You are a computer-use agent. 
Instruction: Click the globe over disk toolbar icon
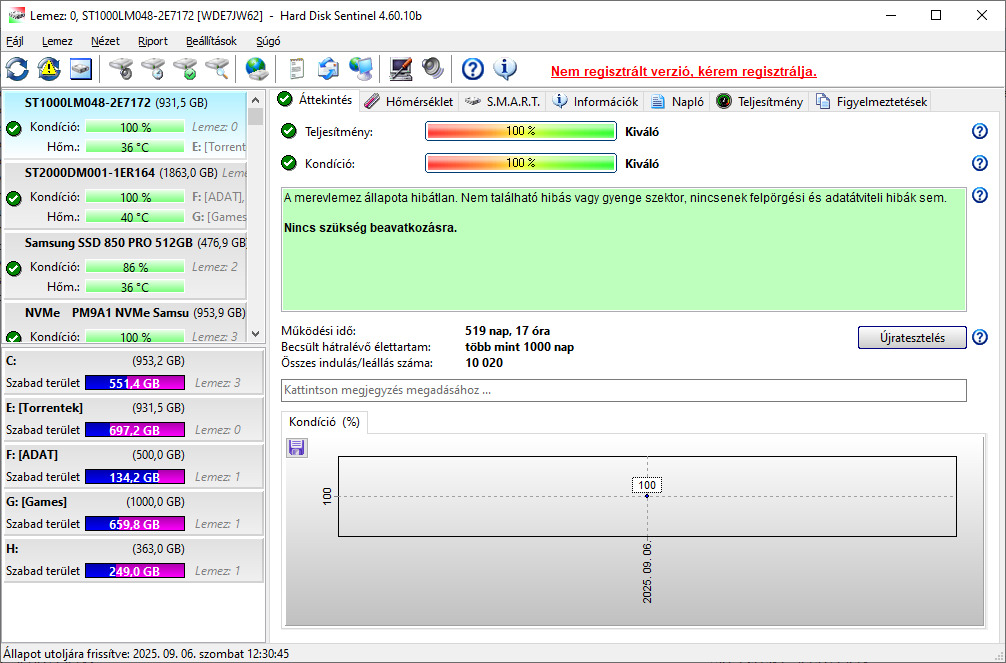[x=257, y=69]
